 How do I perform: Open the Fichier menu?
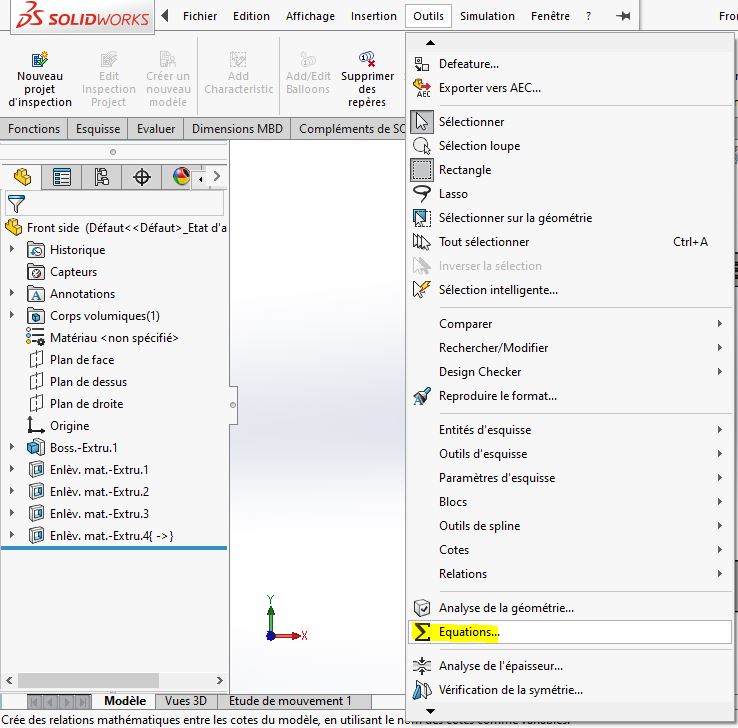pyautogui.click(x=200, y=16)
